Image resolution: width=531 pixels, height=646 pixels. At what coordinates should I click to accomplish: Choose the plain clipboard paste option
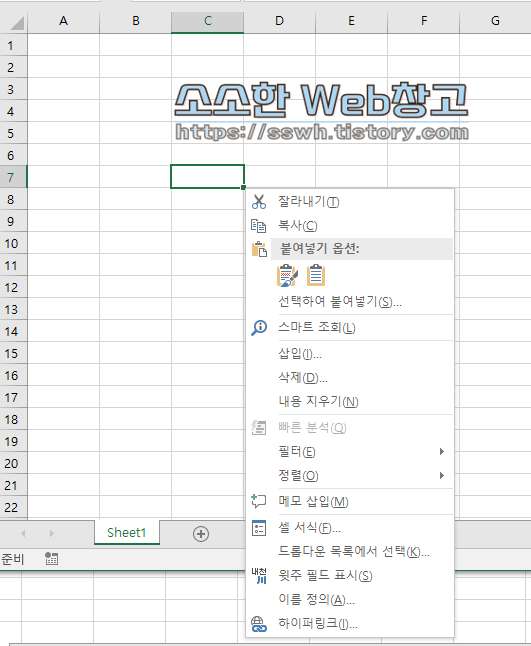tap(316, 275)
